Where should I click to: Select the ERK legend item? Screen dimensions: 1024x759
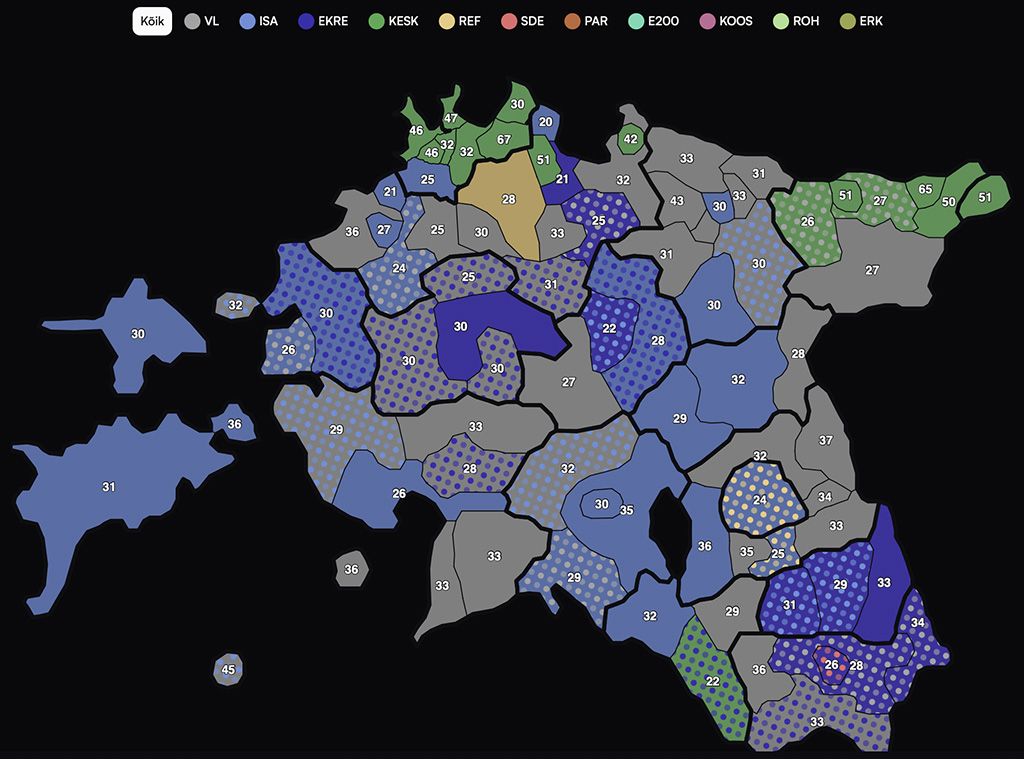[860, 21]
